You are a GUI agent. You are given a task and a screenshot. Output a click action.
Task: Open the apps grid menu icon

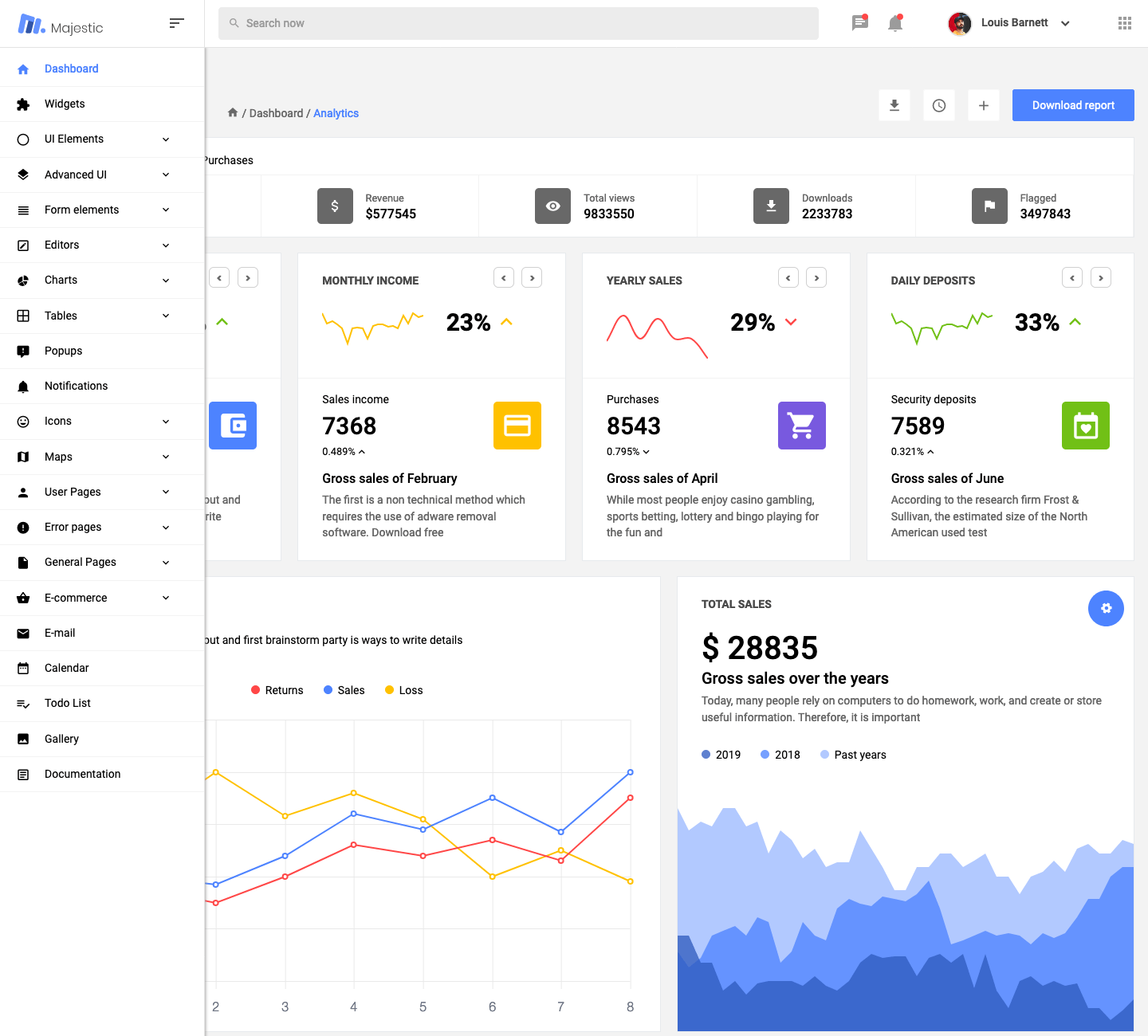point(1124,23)
